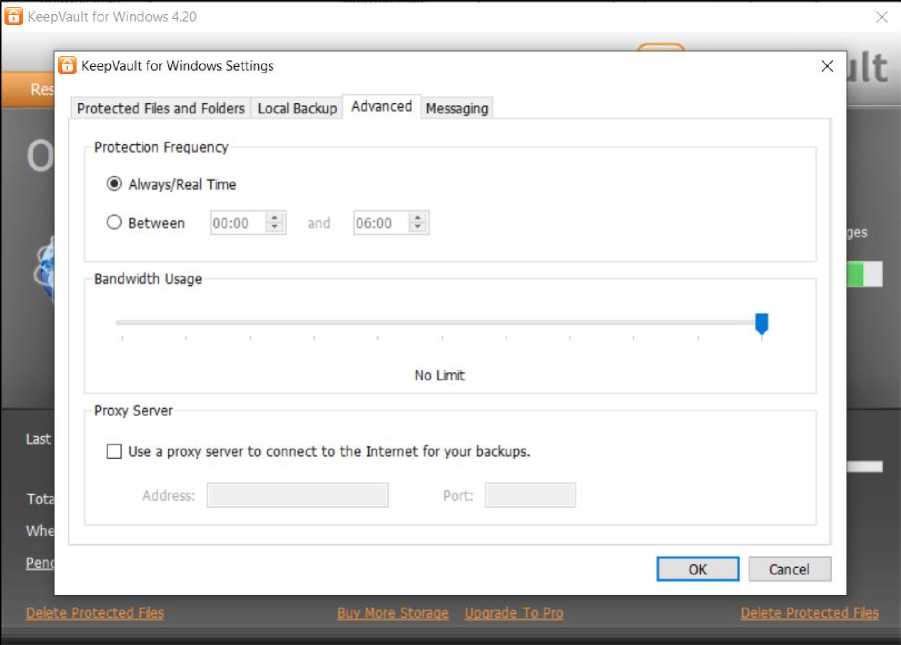Select the Between time range option

tap(114, 222)
